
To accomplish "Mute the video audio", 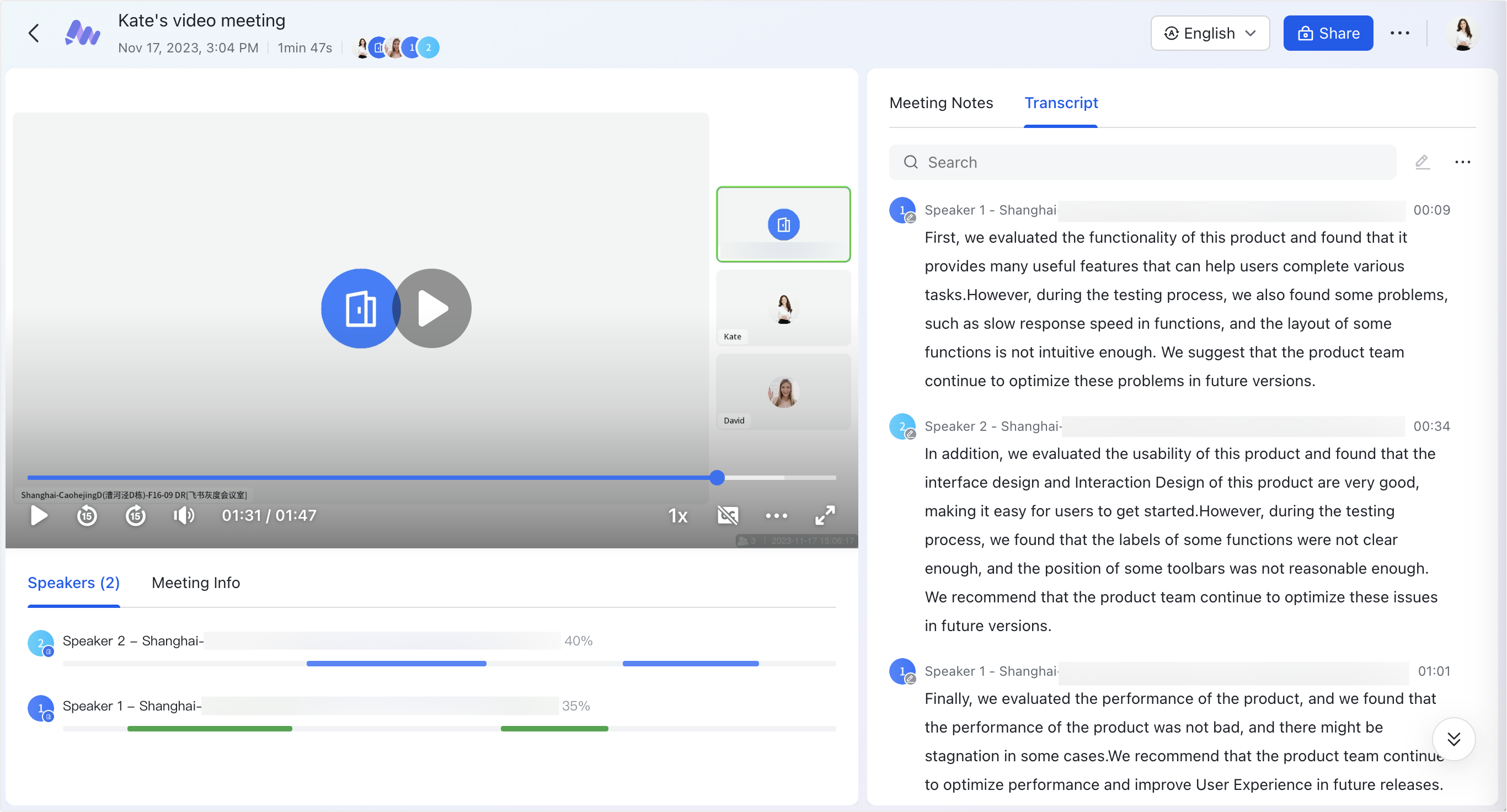I will click(184, 515).
